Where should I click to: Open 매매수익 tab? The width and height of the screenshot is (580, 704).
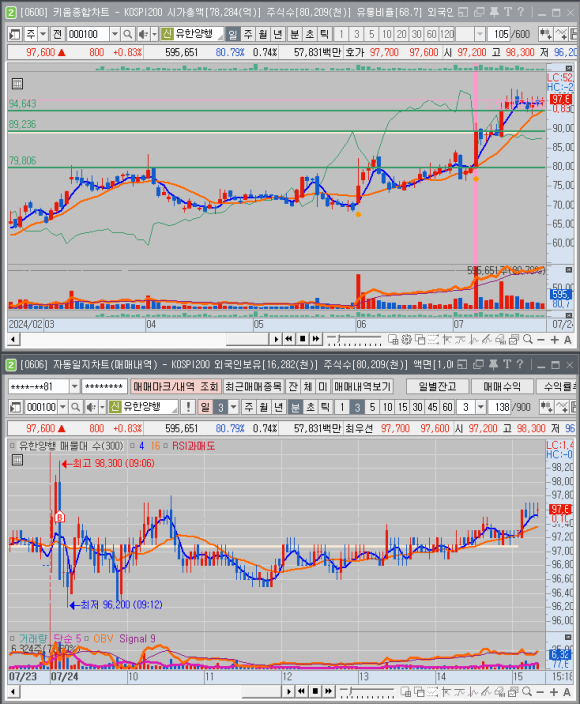[x=502, y=386]
